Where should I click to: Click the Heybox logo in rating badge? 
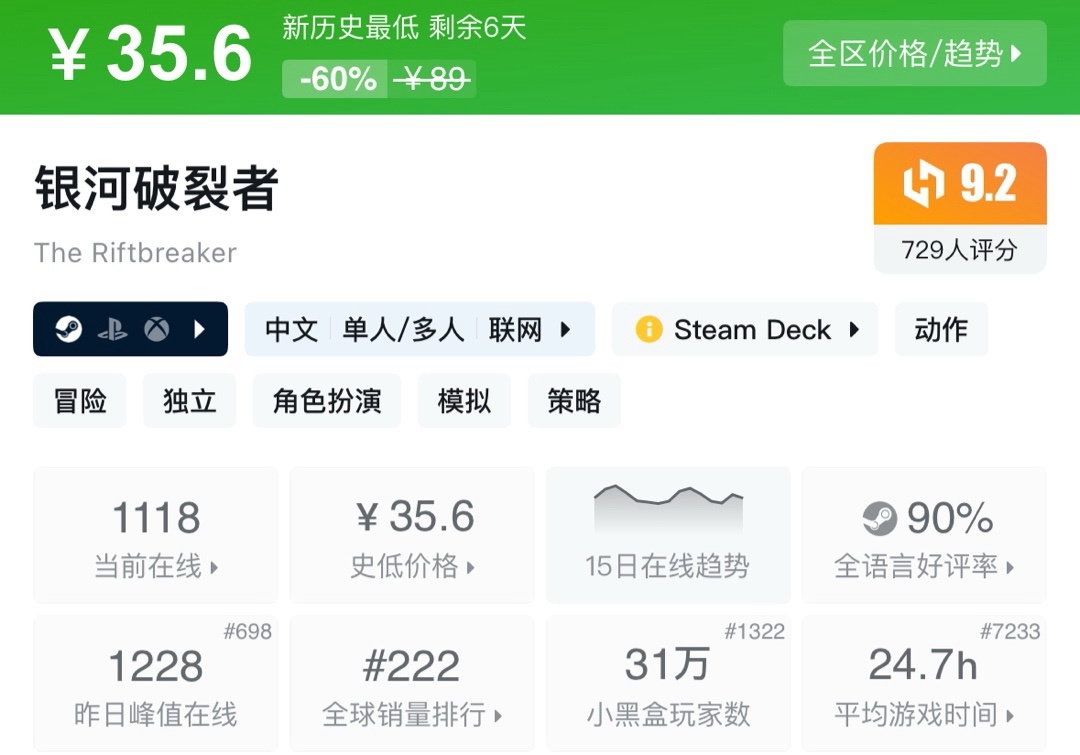pos(923,184)
